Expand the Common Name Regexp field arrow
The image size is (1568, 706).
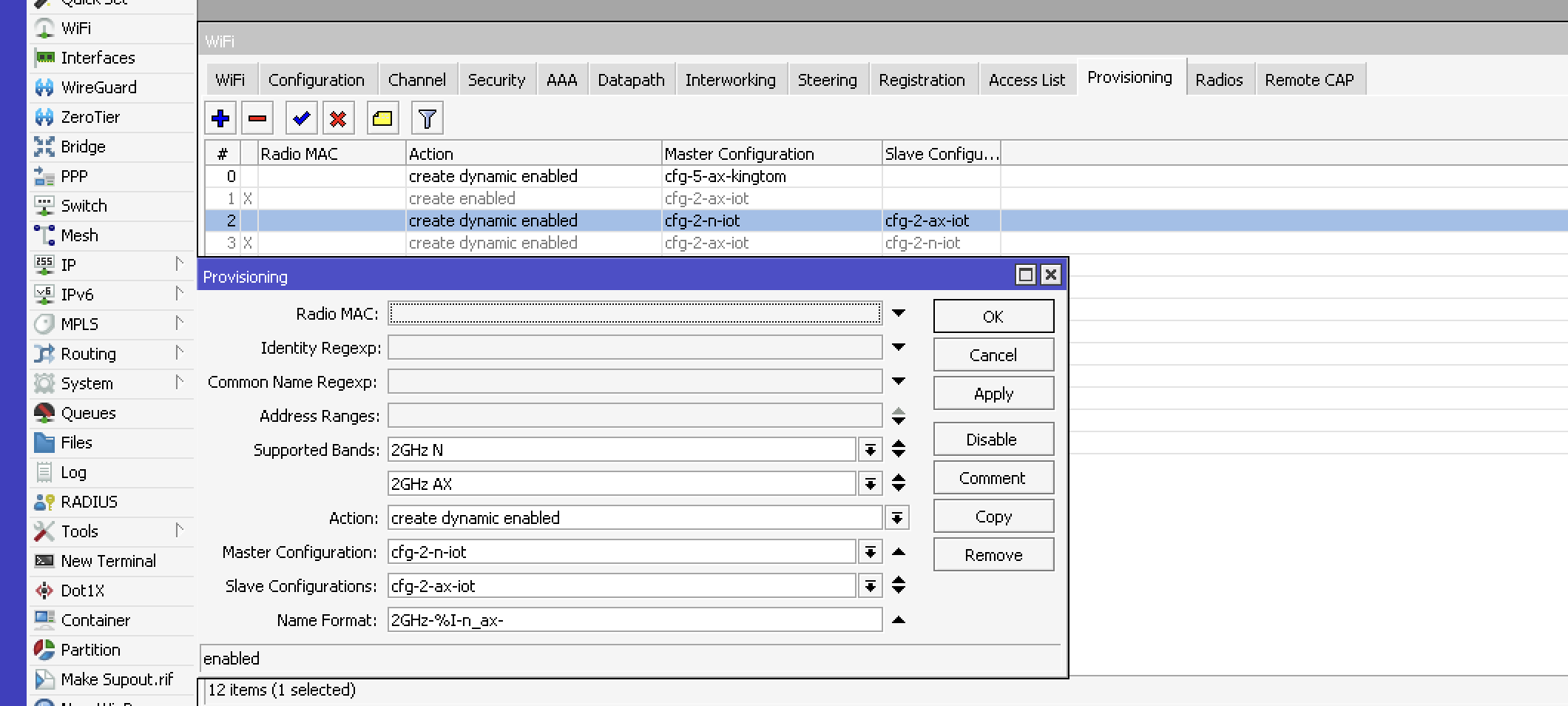[899, 381]
